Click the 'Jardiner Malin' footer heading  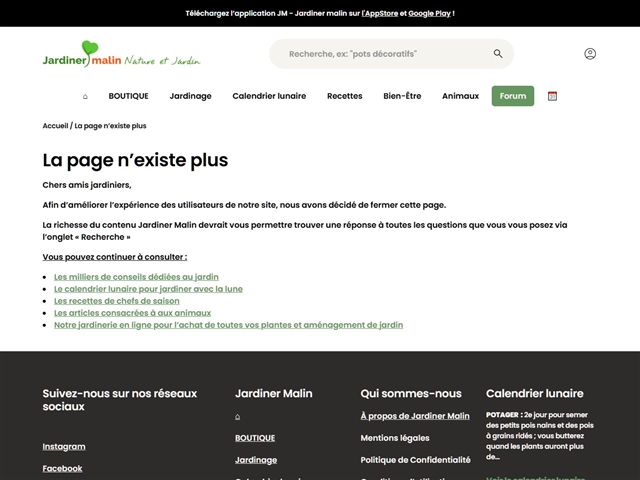(274, 393)
